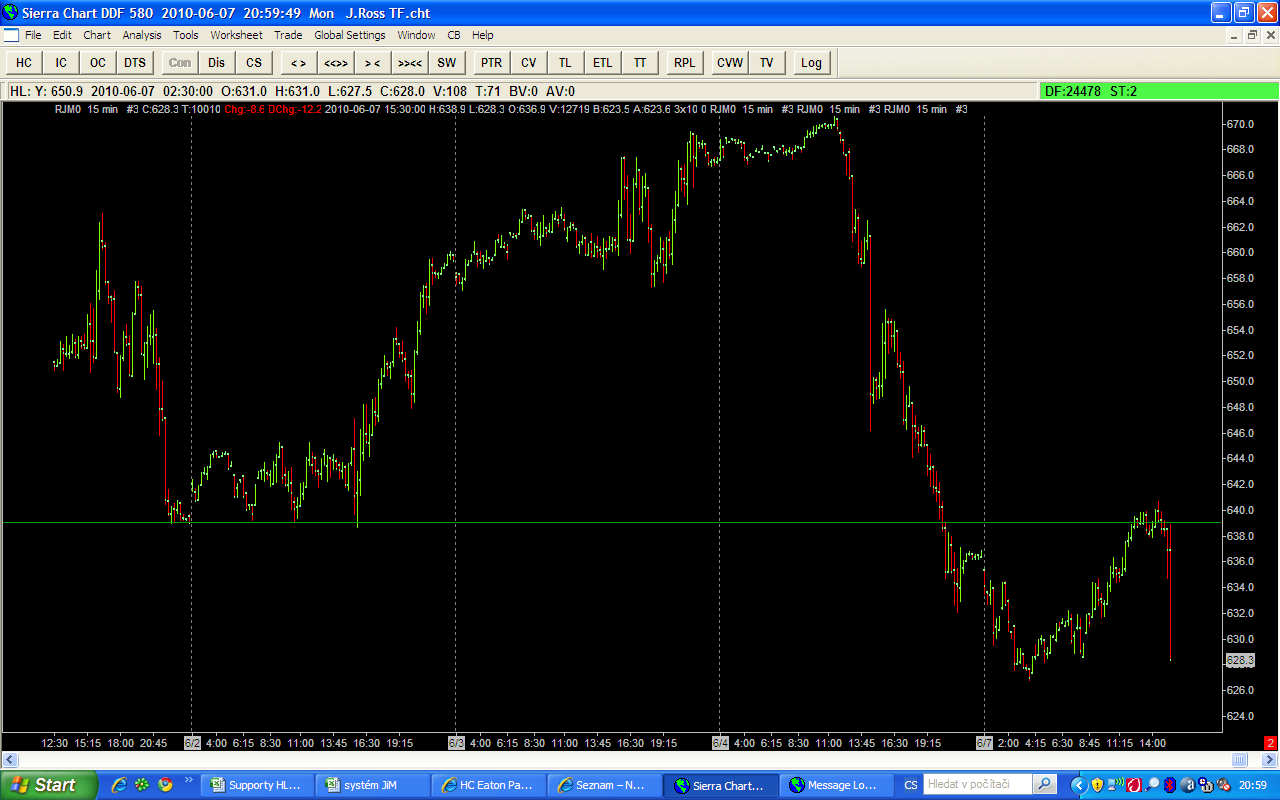Switch to systém JiM taskbar window
Screen dimensions: 1280x800
[374, 785]
